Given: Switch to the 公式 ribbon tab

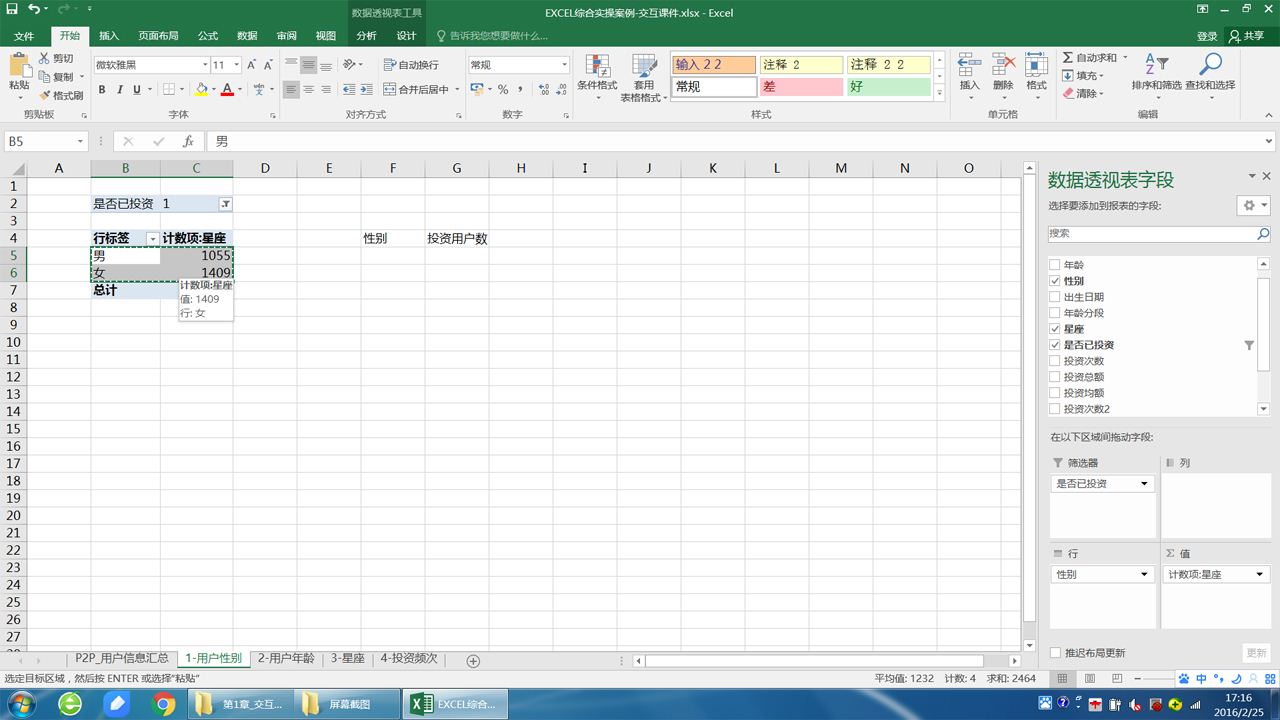Looking at the screenshot, I should click(x=208, y=36).
